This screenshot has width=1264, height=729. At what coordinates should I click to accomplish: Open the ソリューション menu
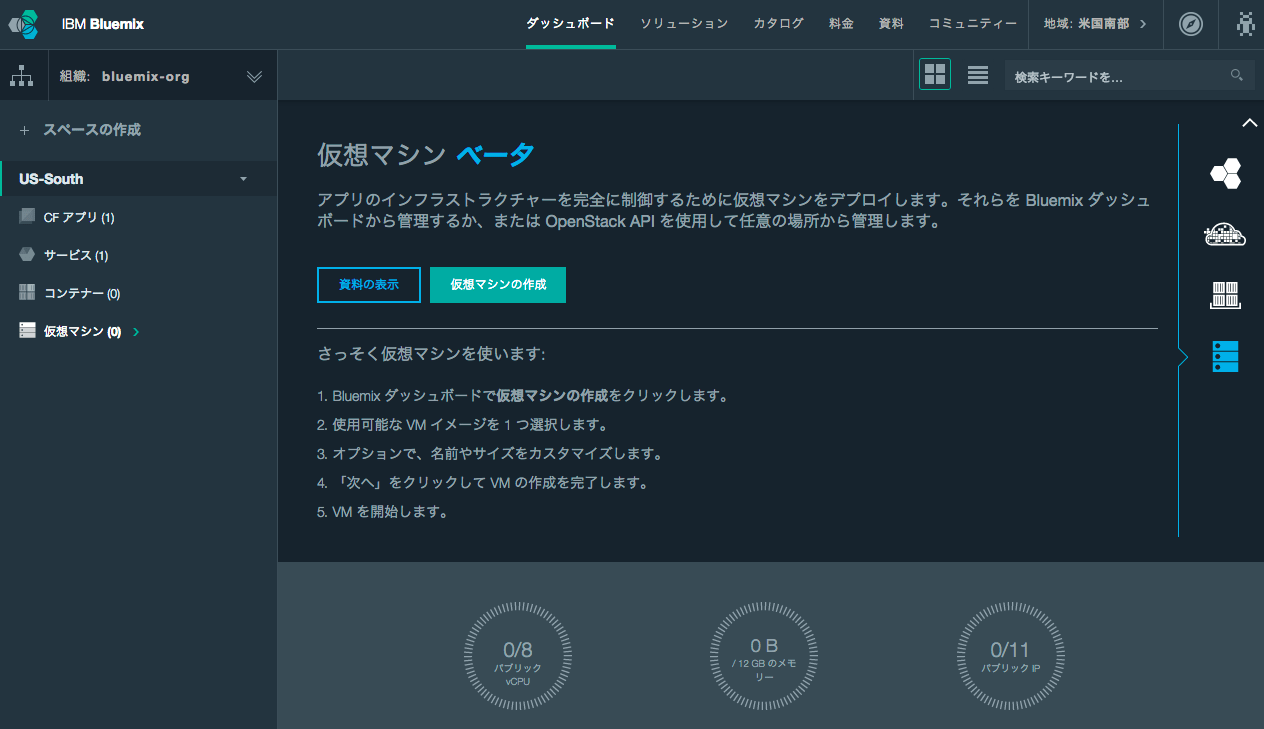click(x=684, y=24)
